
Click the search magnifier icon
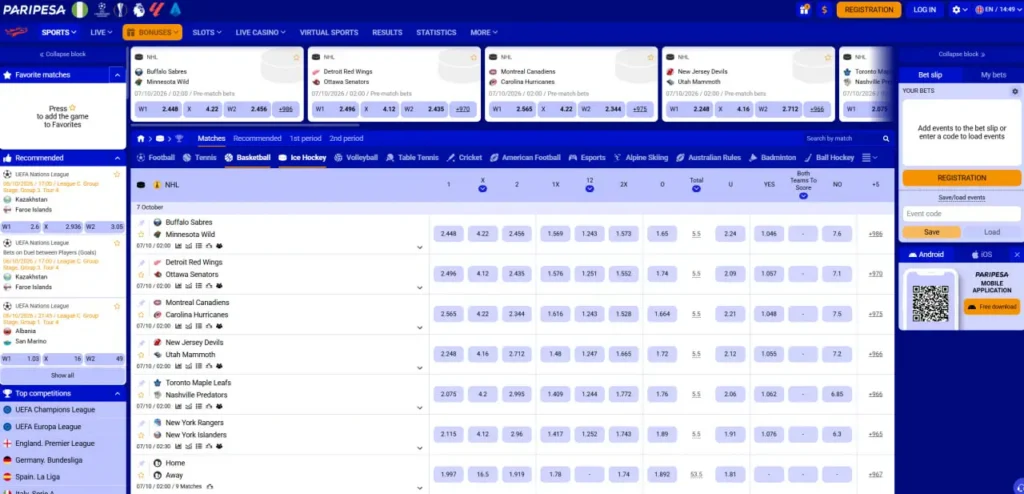[x=886, y=139]
